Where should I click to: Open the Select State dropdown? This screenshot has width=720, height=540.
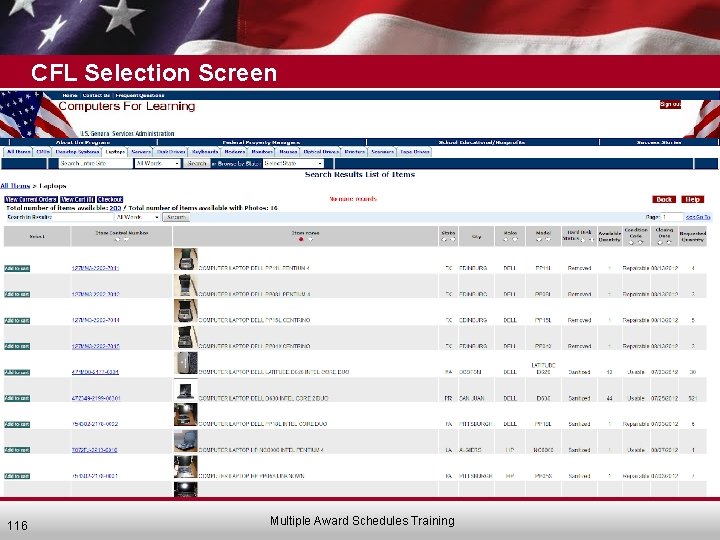[x=293, y=163]
